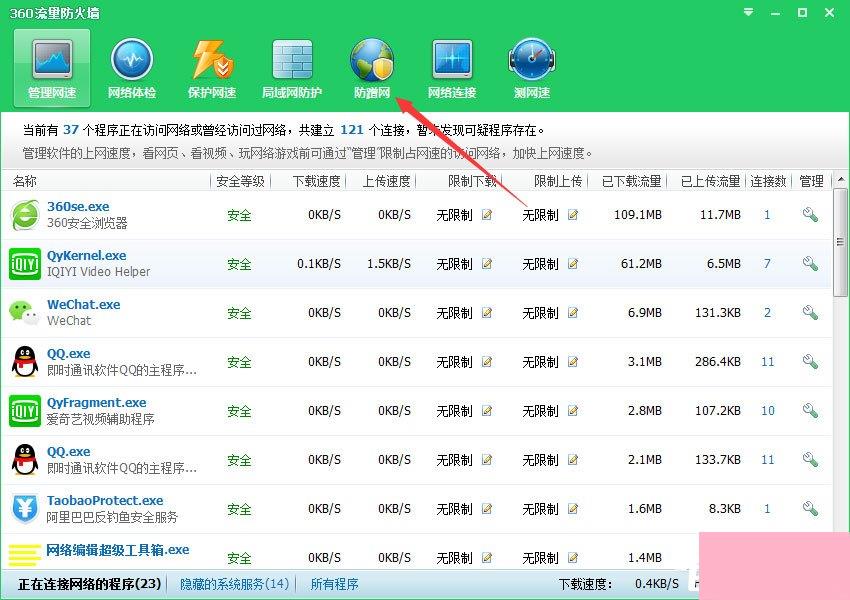Click connection count 2 for WeChat.exe
This screenshot has height=600, width=850.
click(x=767, y=313)
